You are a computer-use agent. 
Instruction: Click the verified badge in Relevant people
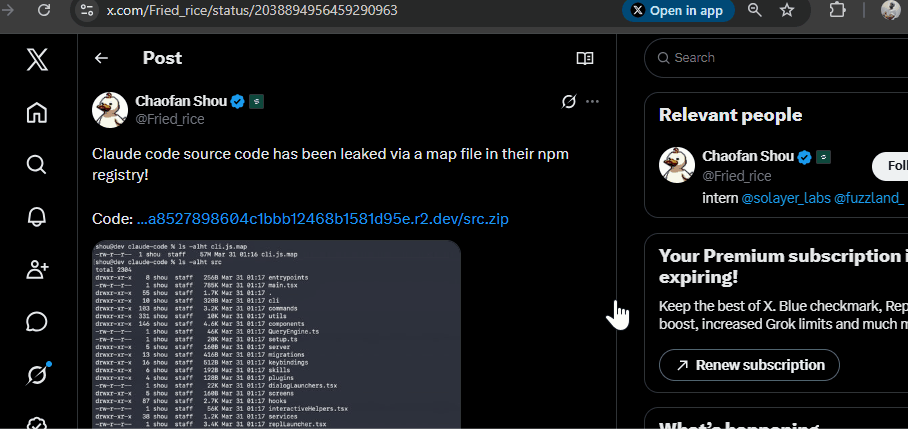pyautogui.click(x=804, y=157)
